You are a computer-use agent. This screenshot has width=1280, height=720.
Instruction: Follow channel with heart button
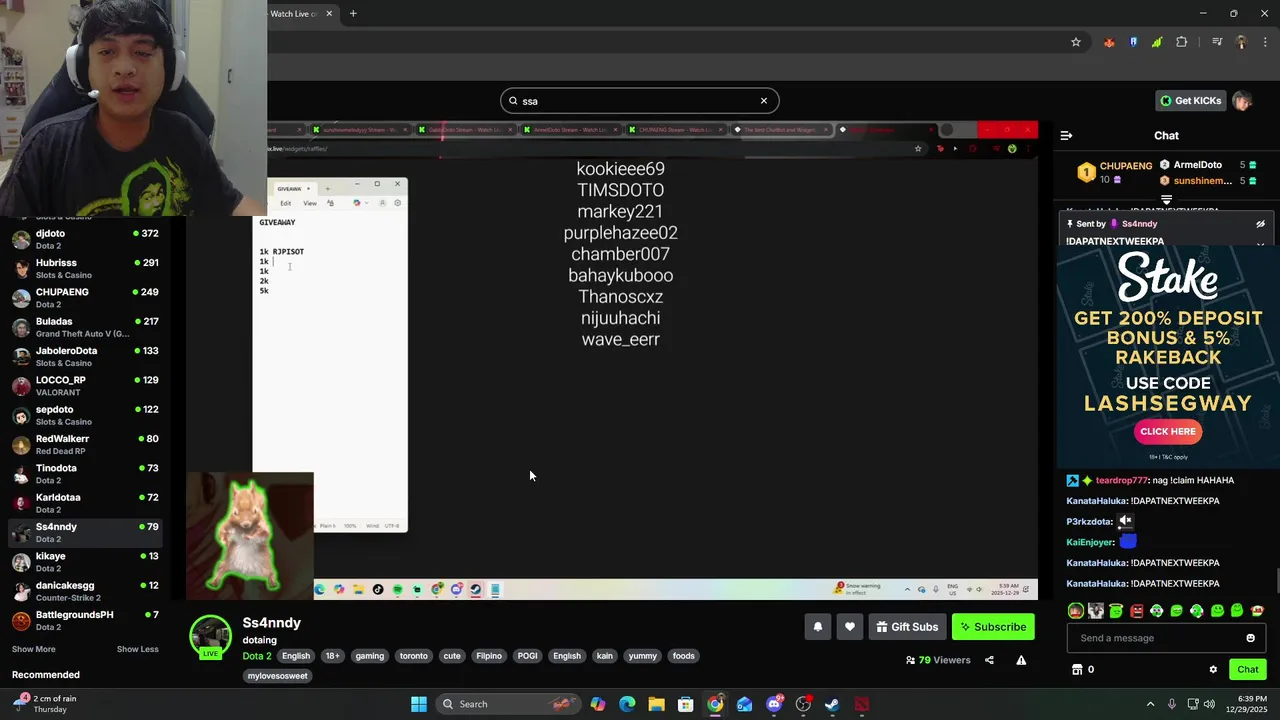point(849,627)
